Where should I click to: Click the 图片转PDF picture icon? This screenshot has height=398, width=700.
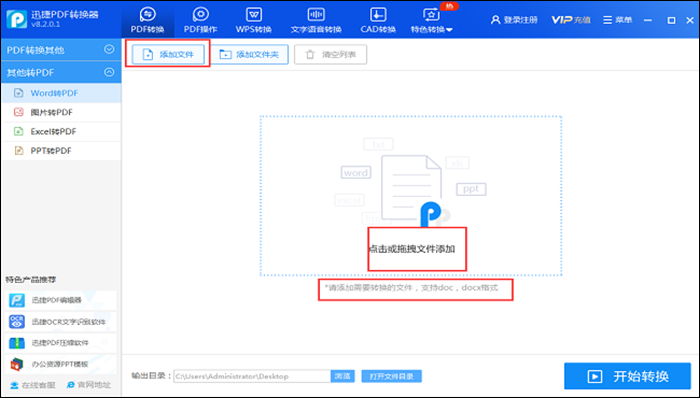[18, 112]
